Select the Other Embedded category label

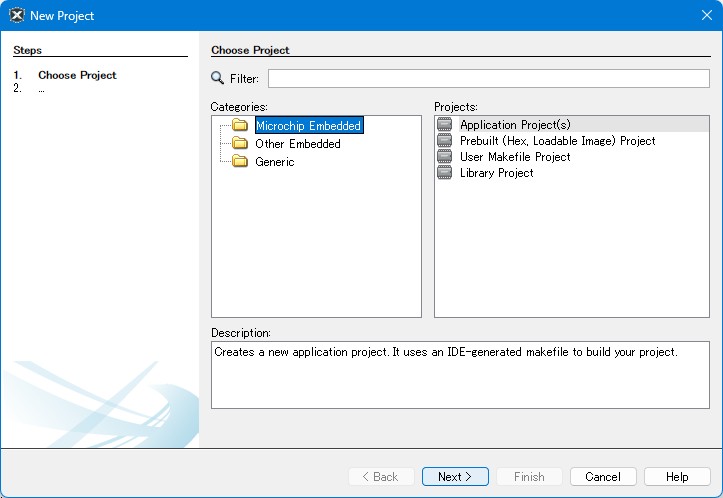click(297, 144)
